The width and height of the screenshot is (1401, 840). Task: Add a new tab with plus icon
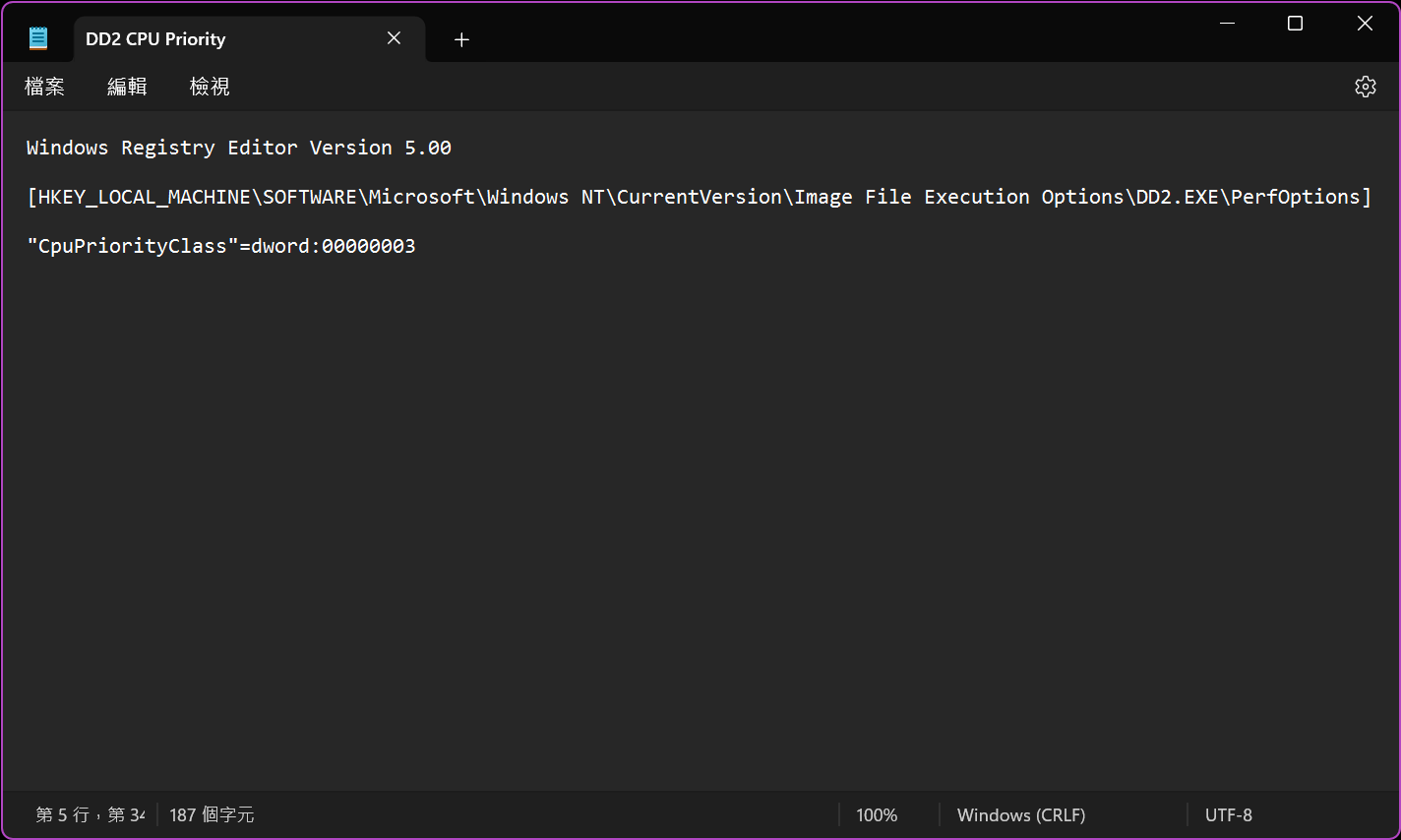point(461,39)
